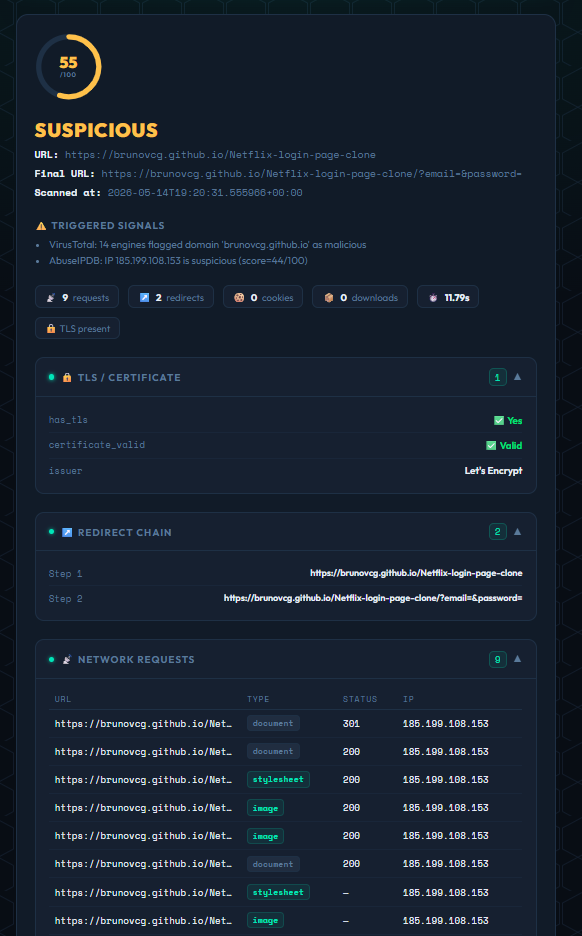Click the count badge 9 on Network Requests

click(x=498, y=659)
